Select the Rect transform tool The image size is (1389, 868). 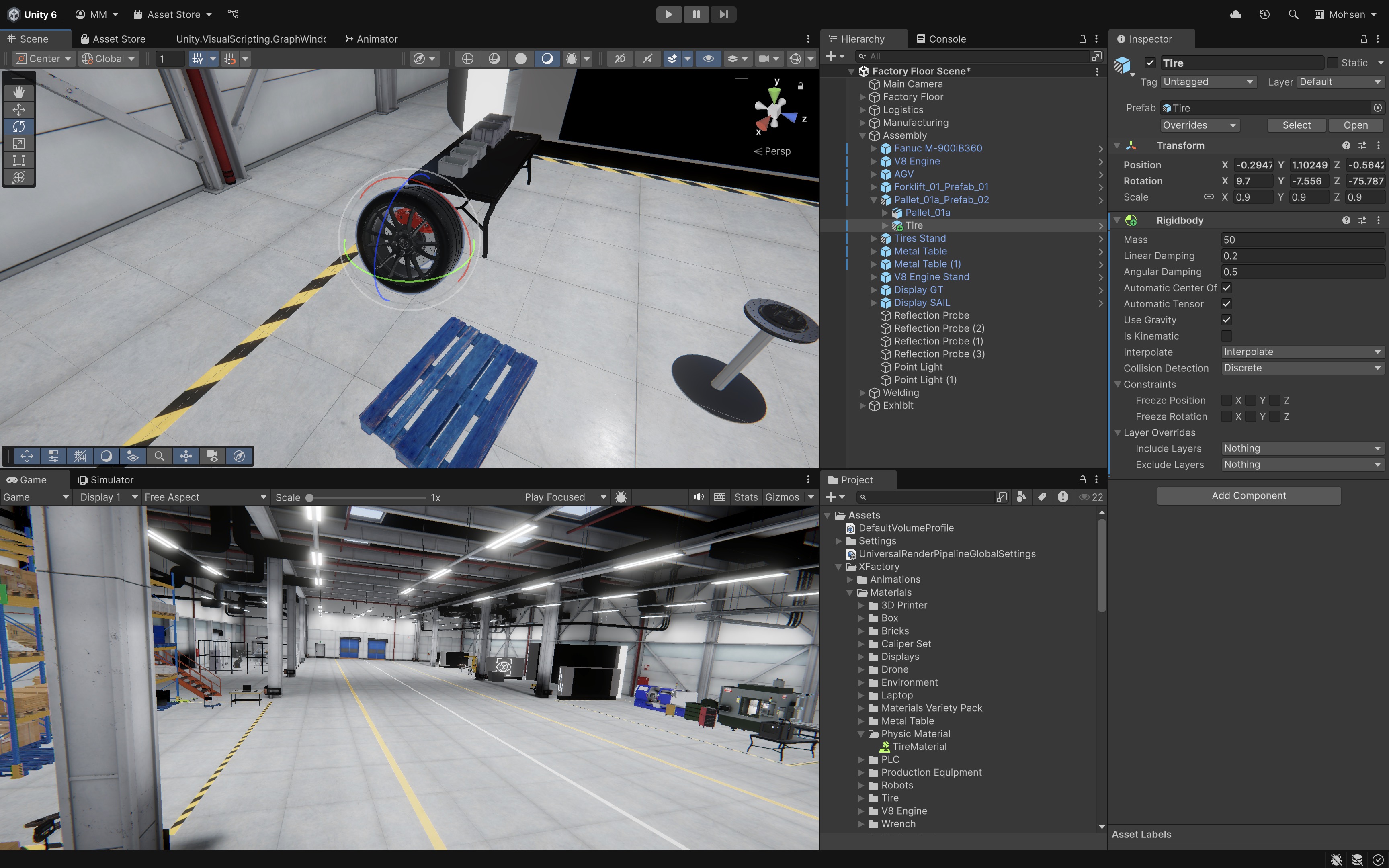click(x=19, y=160)
